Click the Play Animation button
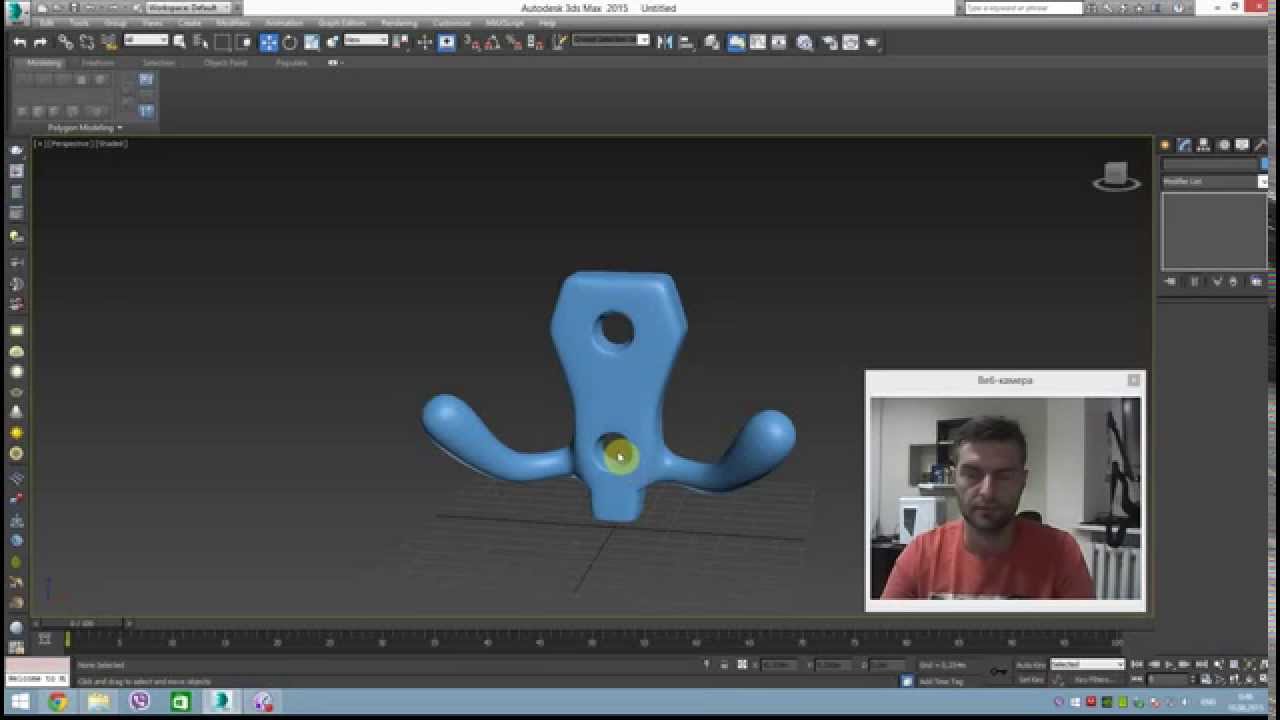Viewport: 1280px width, 720px height. point(1169,664)
